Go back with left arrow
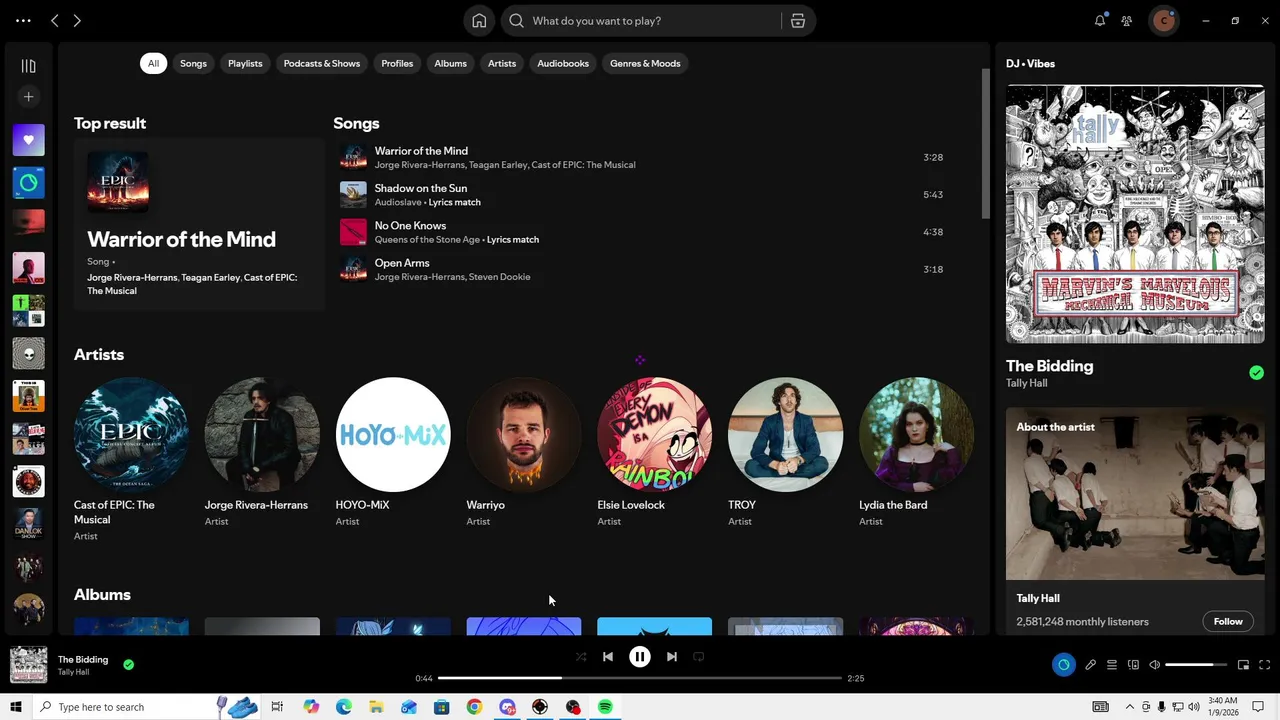Viewport: 1280px width, 720px height. tap(55, 21)
